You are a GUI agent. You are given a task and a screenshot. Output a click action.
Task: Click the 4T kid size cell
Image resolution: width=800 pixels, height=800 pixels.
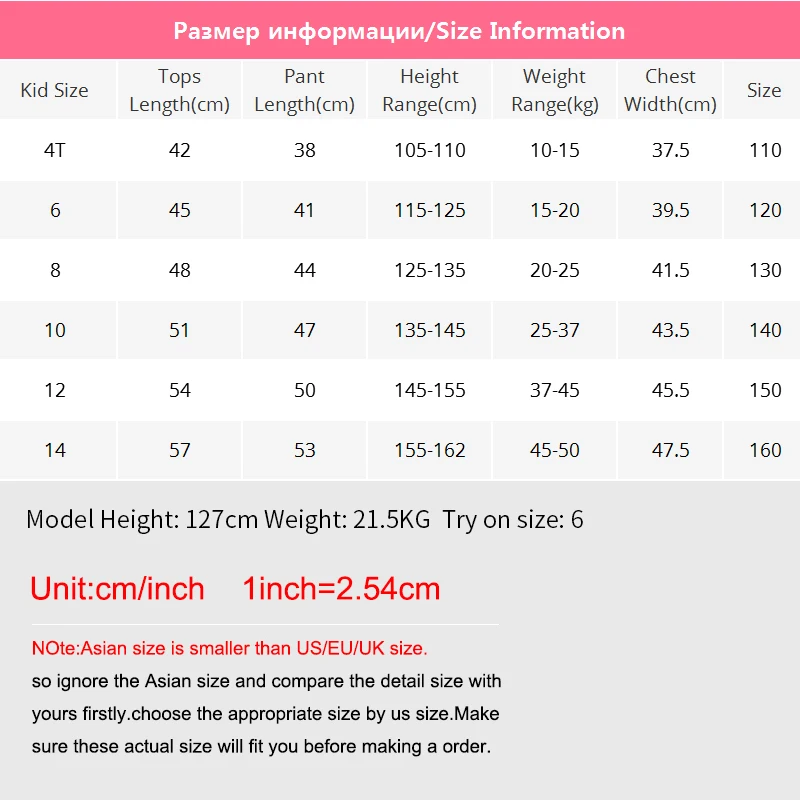tap(55, 151)
